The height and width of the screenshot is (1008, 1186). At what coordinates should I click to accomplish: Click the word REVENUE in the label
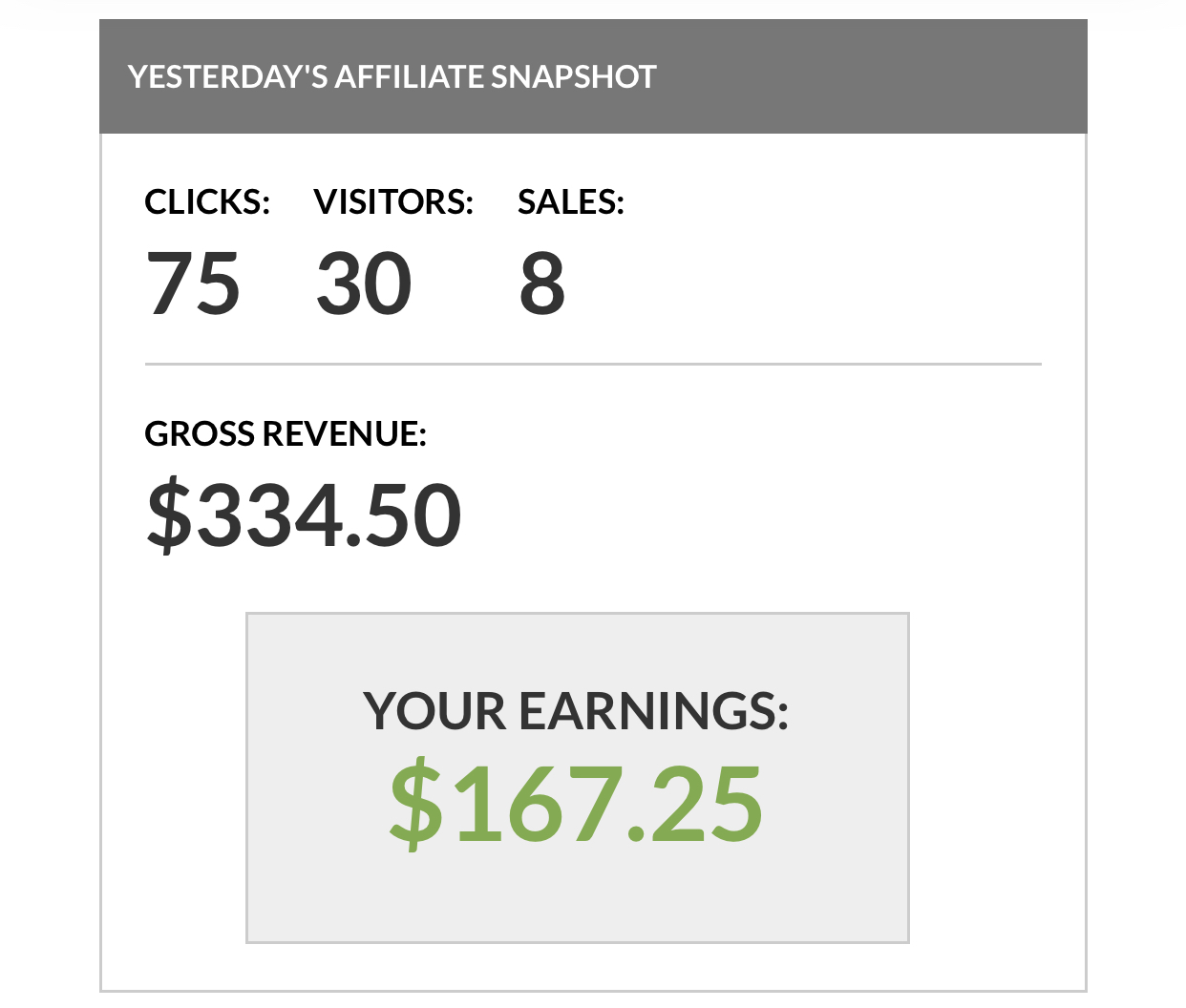point(344,434)
